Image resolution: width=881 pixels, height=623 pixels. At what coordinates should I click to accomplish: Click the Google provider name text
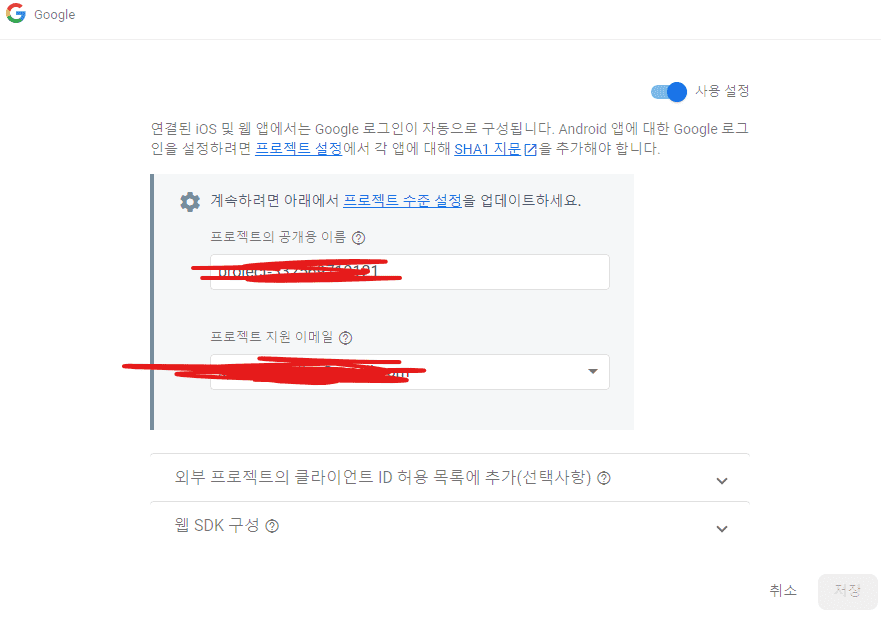pyautogui.click(x=55, y=15)
